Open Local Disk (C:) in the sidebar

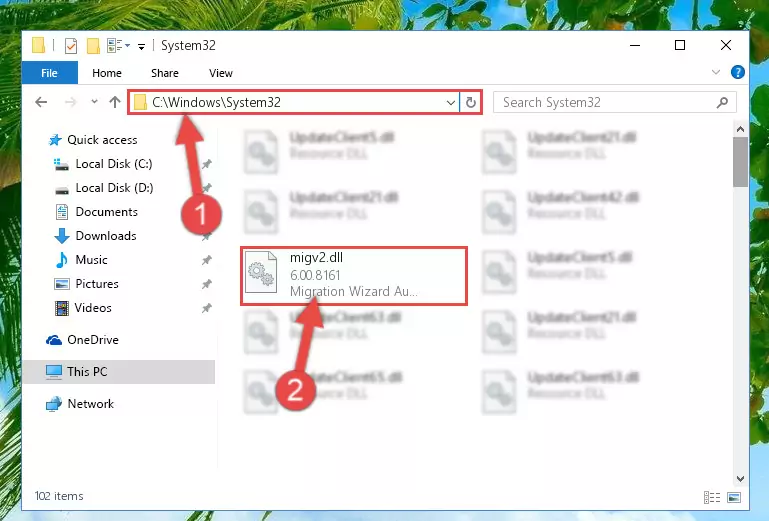[x=114, y=164]
